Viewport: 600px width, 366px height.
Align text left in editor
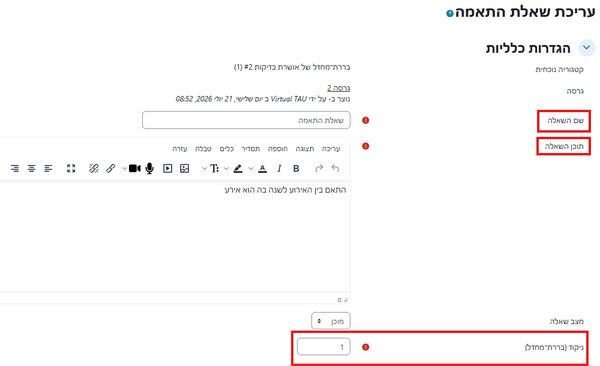48,168
